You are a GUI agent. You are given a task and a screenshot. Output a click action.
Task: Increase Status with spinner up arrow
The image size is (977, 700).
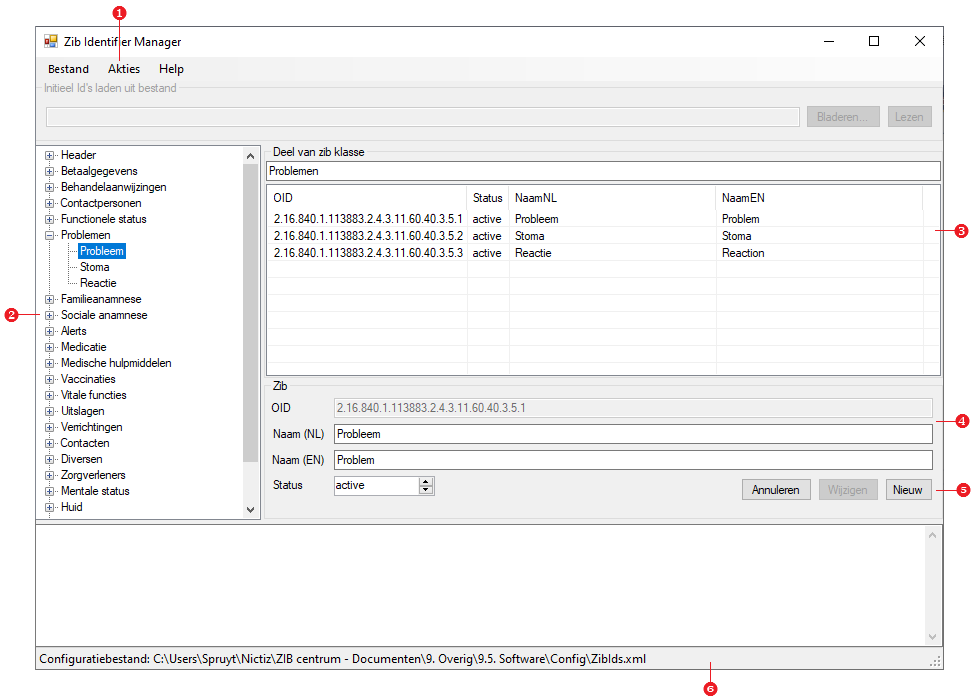tap(426, 482)
